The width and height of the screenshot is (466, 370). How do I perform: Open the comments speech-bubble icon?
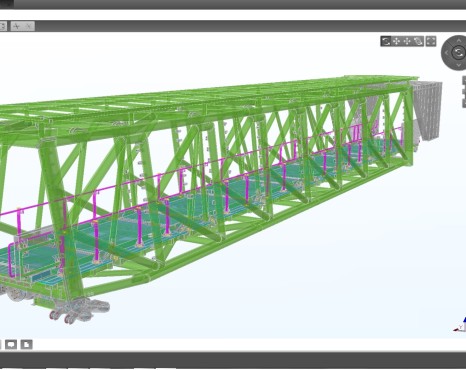coord(11,344)
